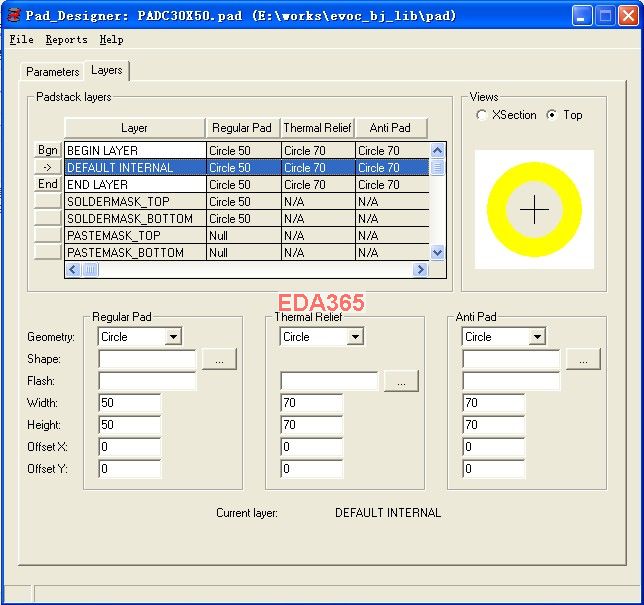
Task: Click the Regular Pad Height field
Action: click(130, 425)
